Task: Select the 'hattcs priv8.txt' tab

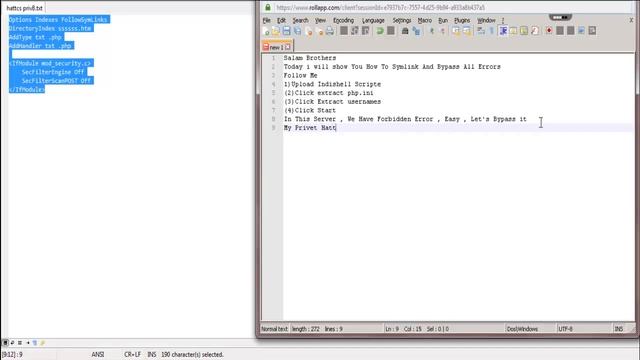Action: (24, 8)
